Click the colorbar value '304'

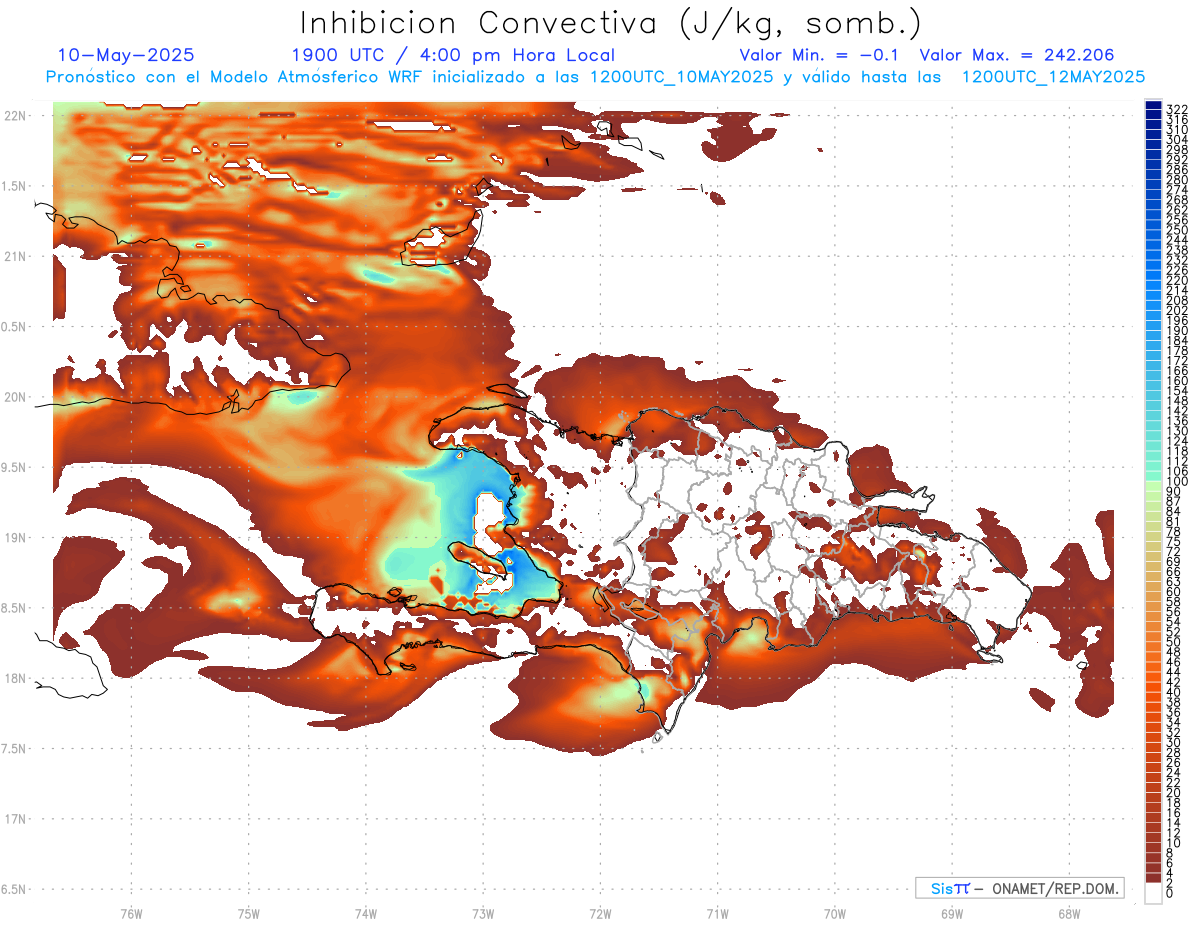[1176, 139]
